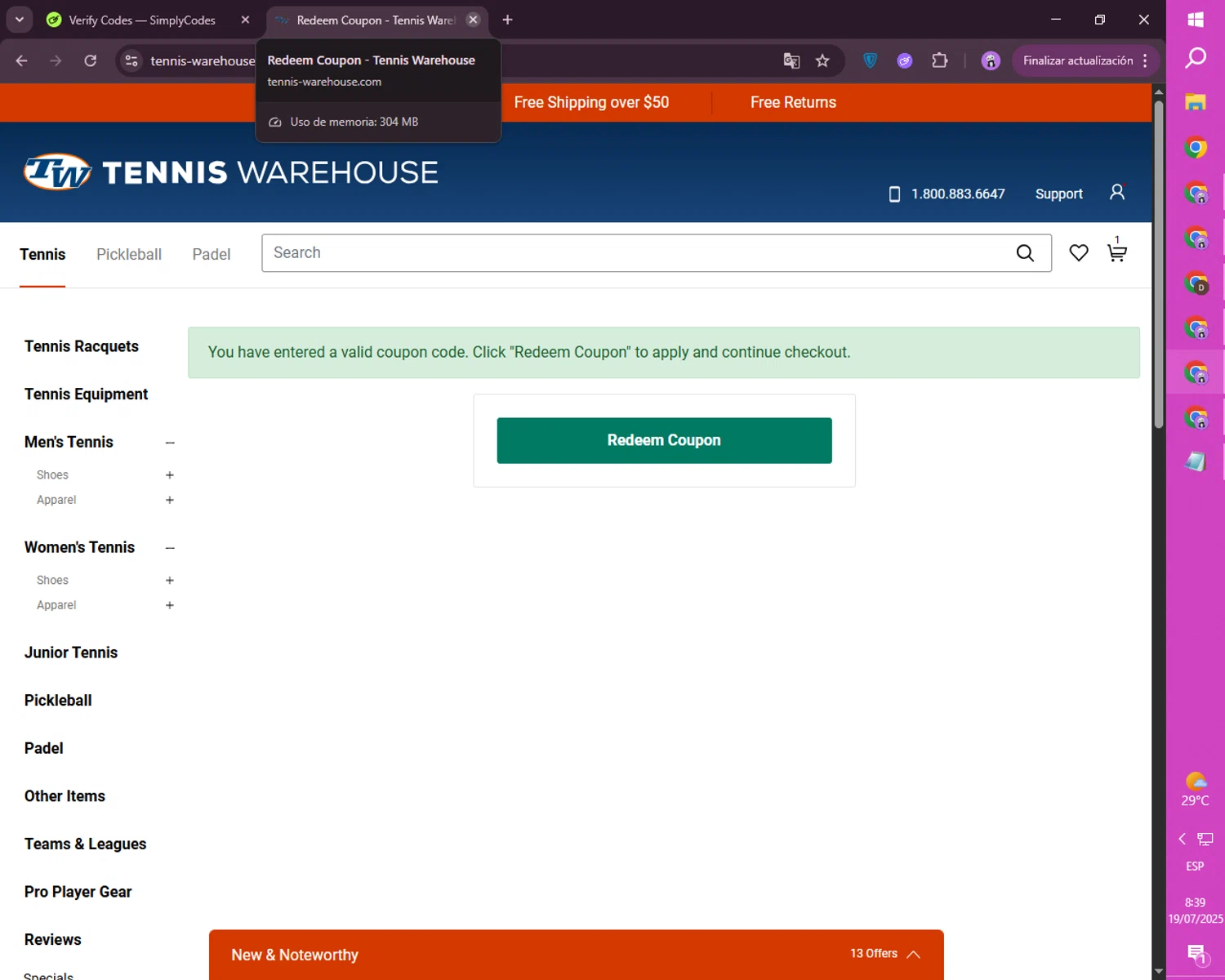This screenshot has width=1225, height=980.
Task: Click the Free Shipping over $50 link
Action: [591, 102]
